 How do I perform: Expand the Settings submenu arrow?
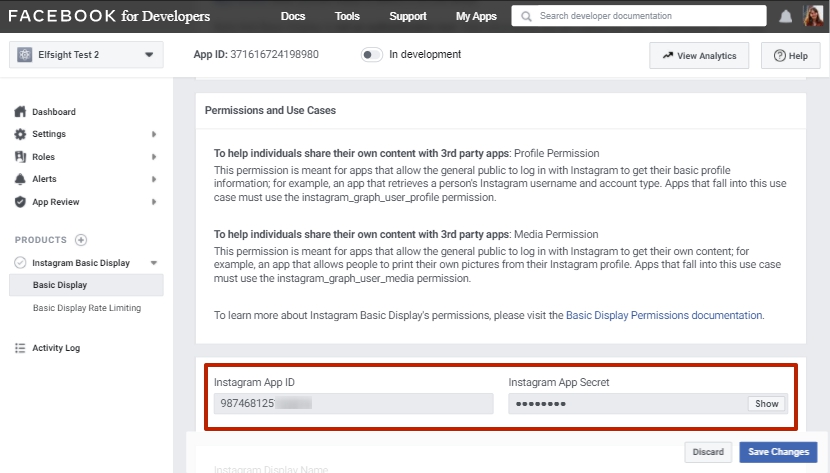point(154,134)
